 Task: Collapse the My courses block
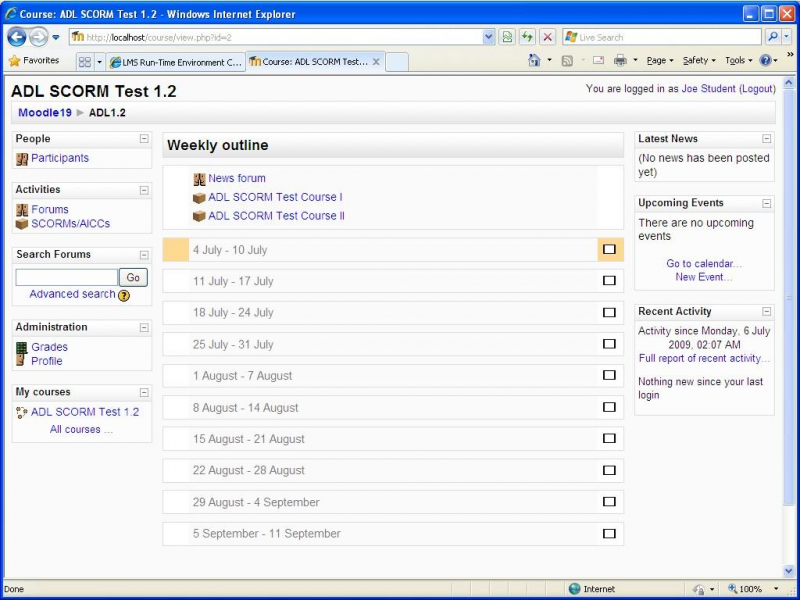pyautogui.click(x=144, y=393)
